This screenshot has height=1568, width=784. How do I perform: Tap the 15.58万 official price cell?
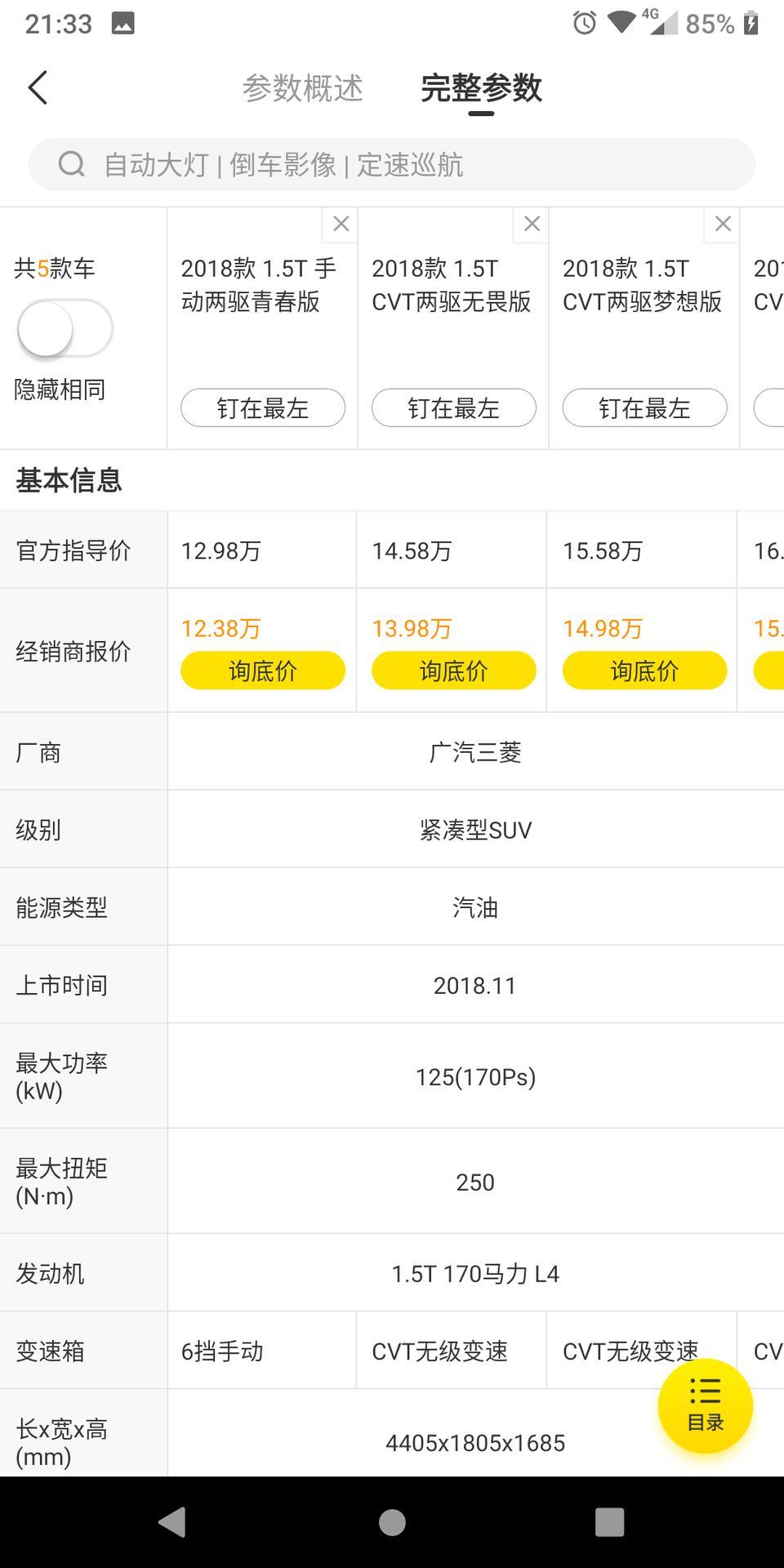pos(642,550)
